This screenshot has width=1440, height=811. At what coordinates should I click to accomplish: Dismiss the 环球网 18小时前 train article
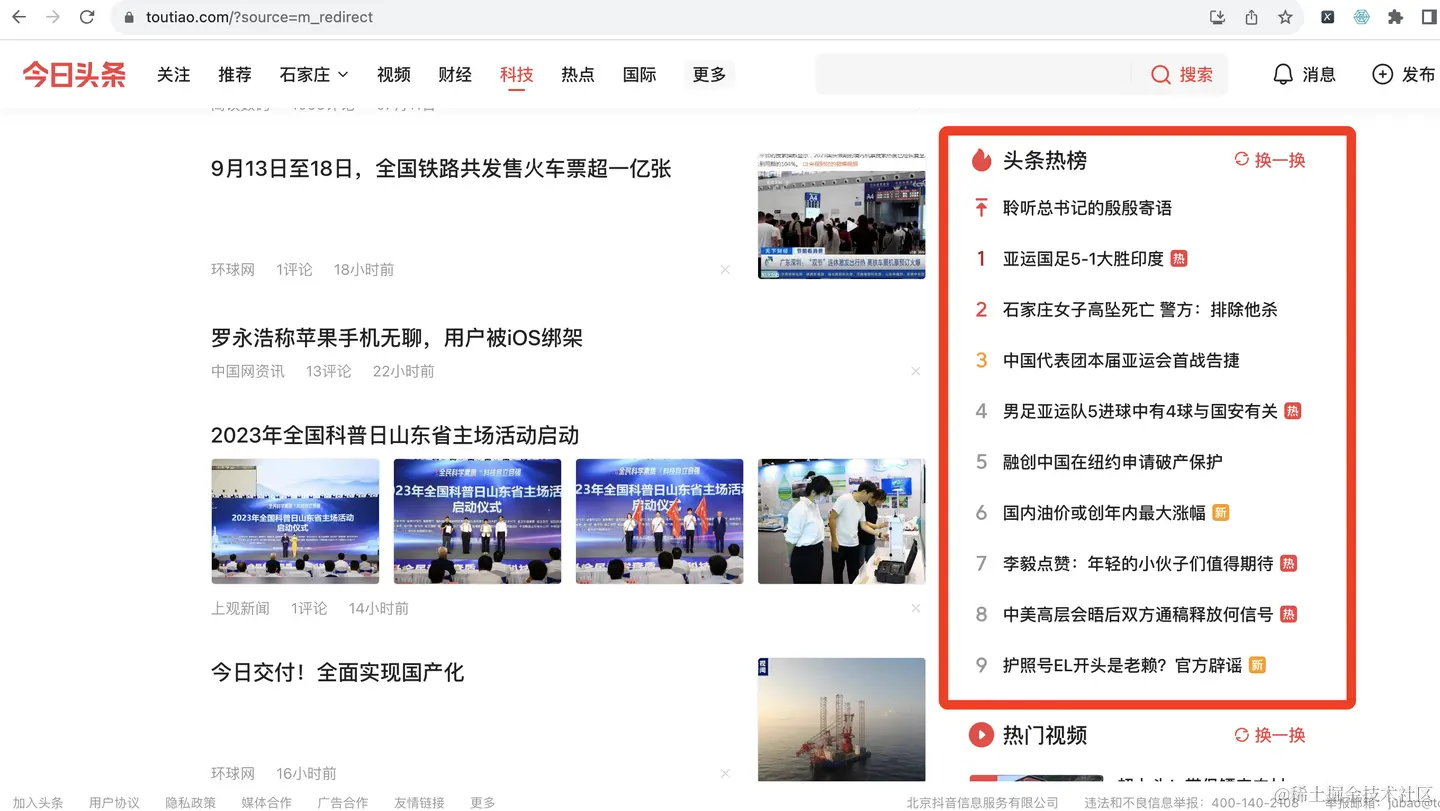725,270
